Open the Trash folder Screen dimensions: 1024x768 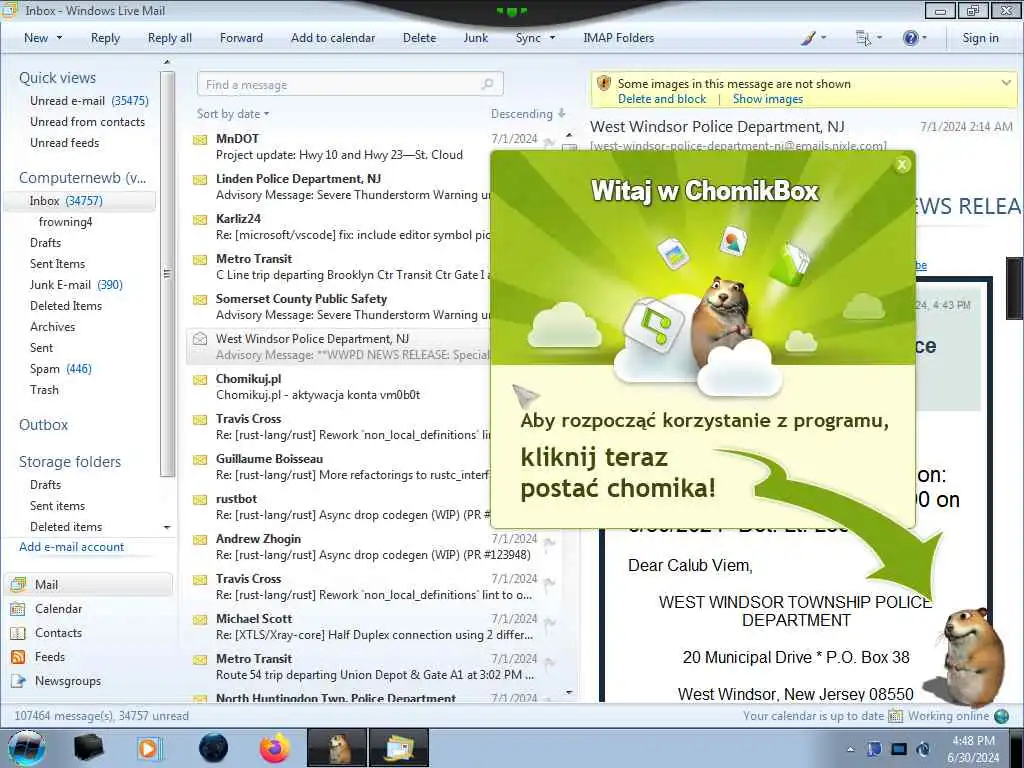[x=44, y=389]
